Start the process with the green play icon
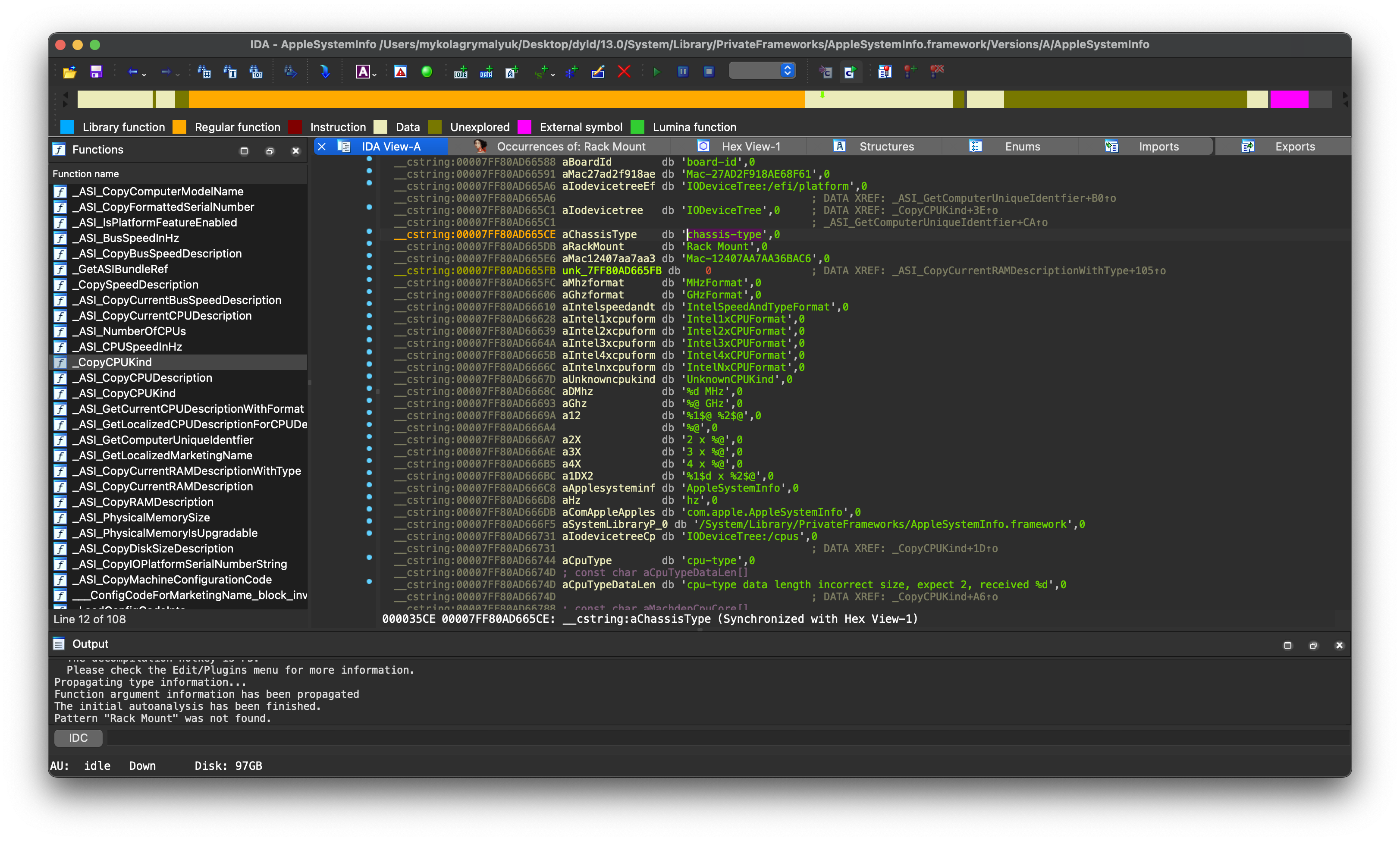1400x841 pixels. 657,72
